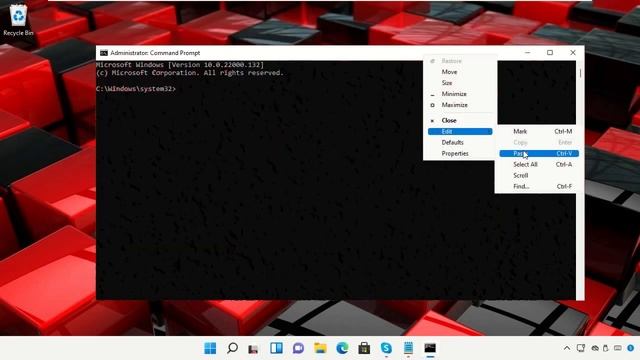Image resolution: width=640 pixels, height=360 pixels.
Task: Open the Notepad icon on taskbar
Action: pos(408,348)
